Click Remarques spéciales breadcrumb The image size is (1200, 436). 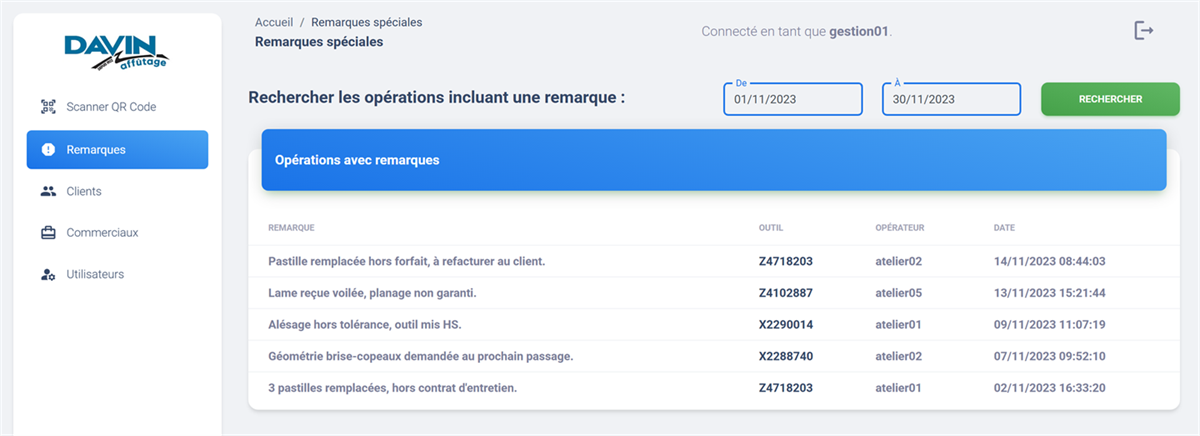click(366, 21)
